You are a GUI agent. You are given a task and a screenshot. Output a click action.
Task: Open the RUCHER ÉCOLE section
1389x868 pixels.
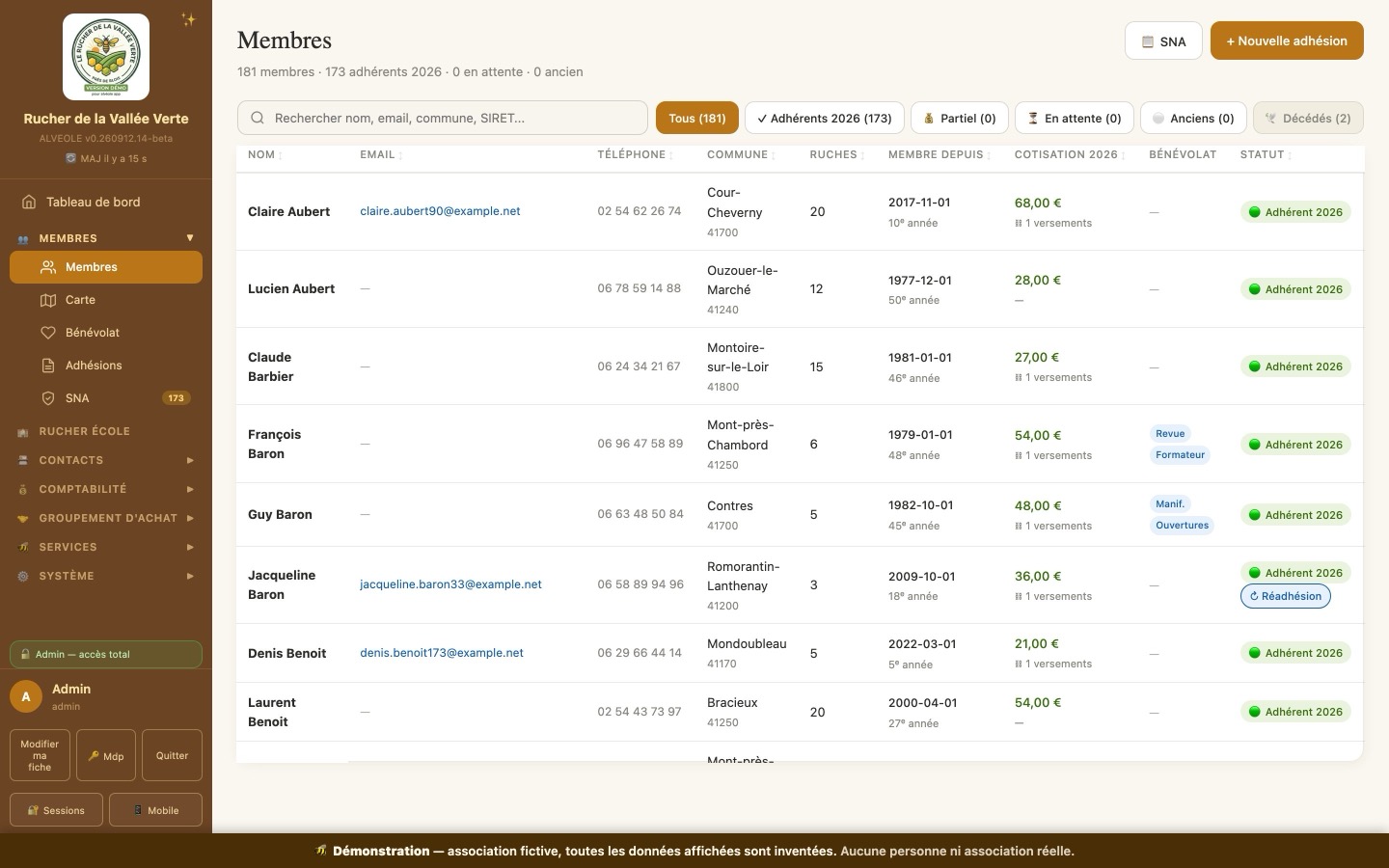point(106,431)
